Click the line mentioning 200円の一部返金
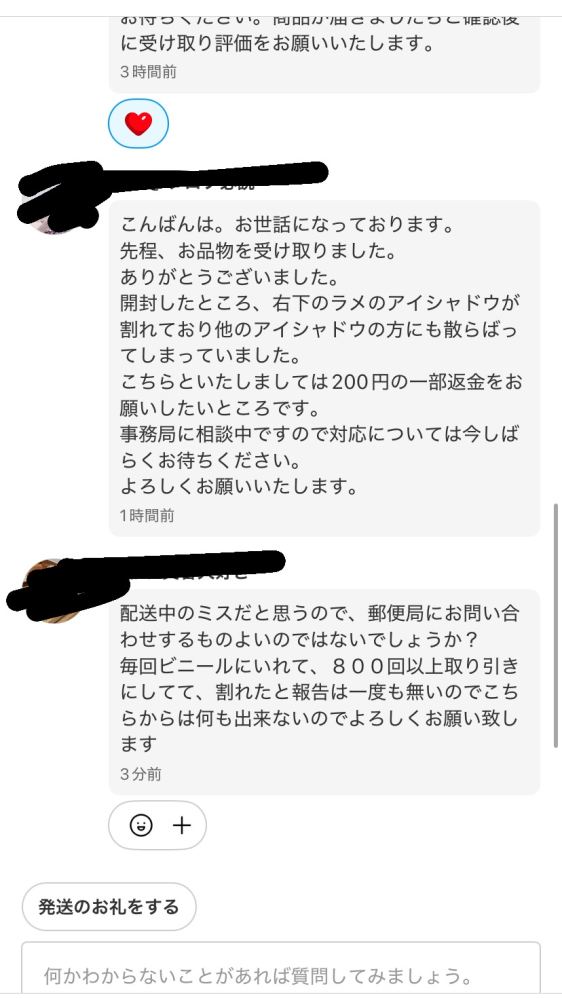The height and width of the screenshot is (999, 562). (321, 382)
